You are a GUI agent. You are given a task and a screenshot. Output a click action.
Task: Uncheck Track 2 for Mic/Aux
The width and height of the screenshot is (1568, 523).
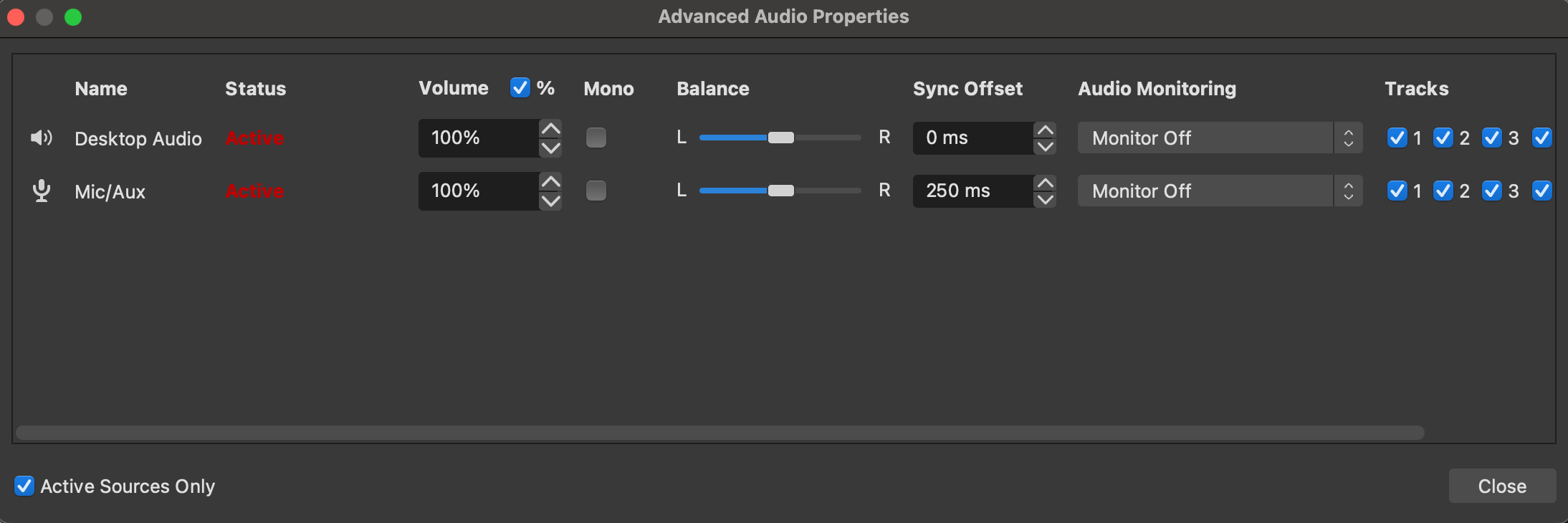[x=1443, y=191]
